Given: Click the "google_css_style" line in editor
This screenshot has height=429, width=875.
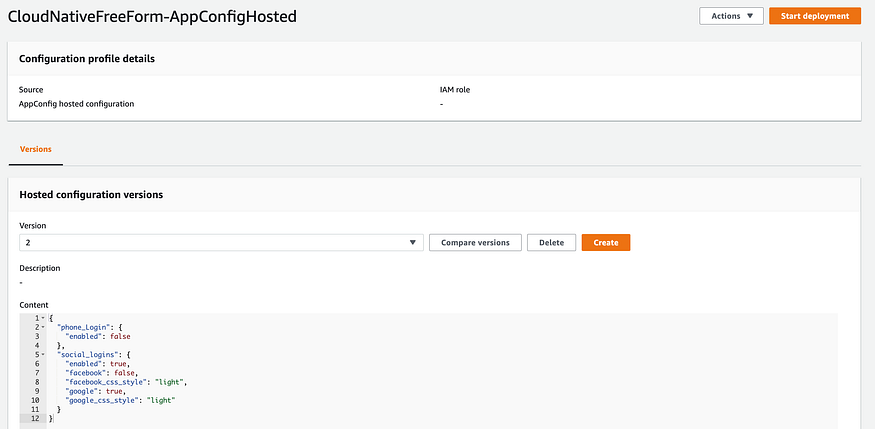Looking at the screenshot, I should [121, 401].
